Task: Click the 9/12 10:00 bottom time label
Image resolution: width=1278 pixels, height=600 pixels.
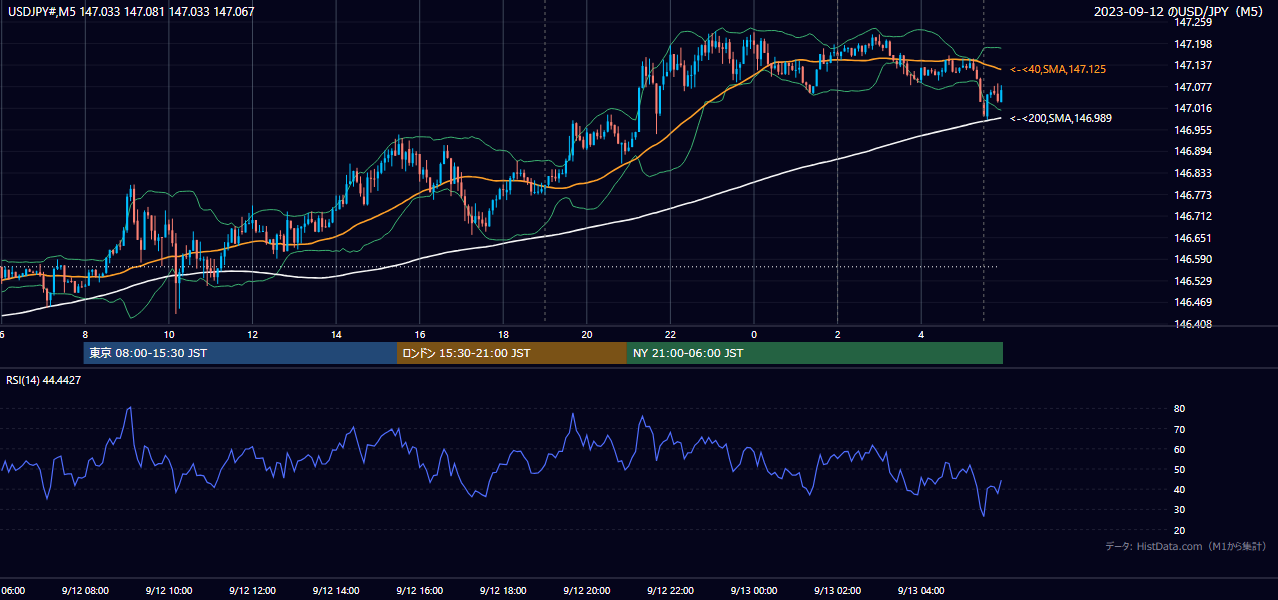Action: (169, 591)
